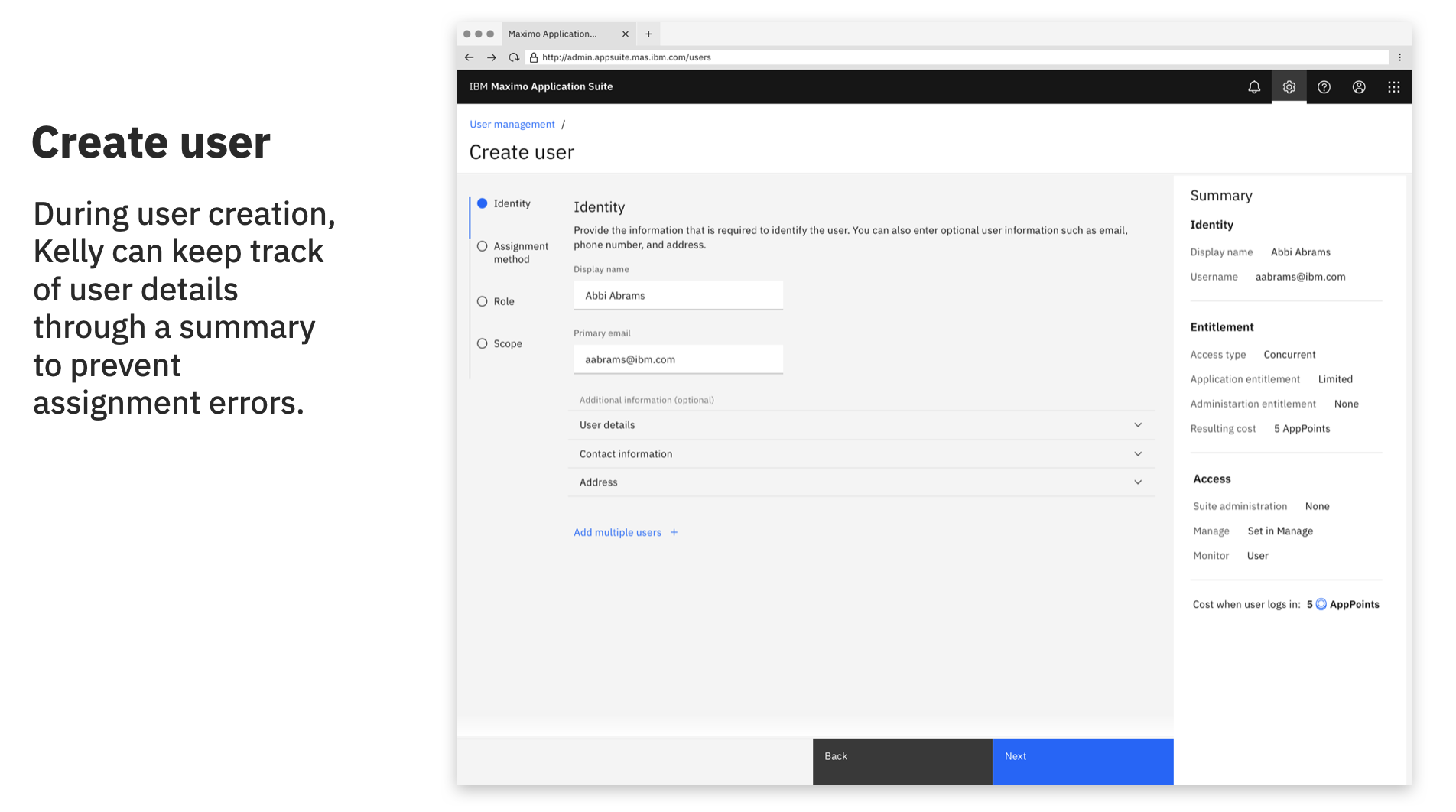Click the Limited application entitlement value
This screenshot has height=812, width=1456.
coord(1335,379)
